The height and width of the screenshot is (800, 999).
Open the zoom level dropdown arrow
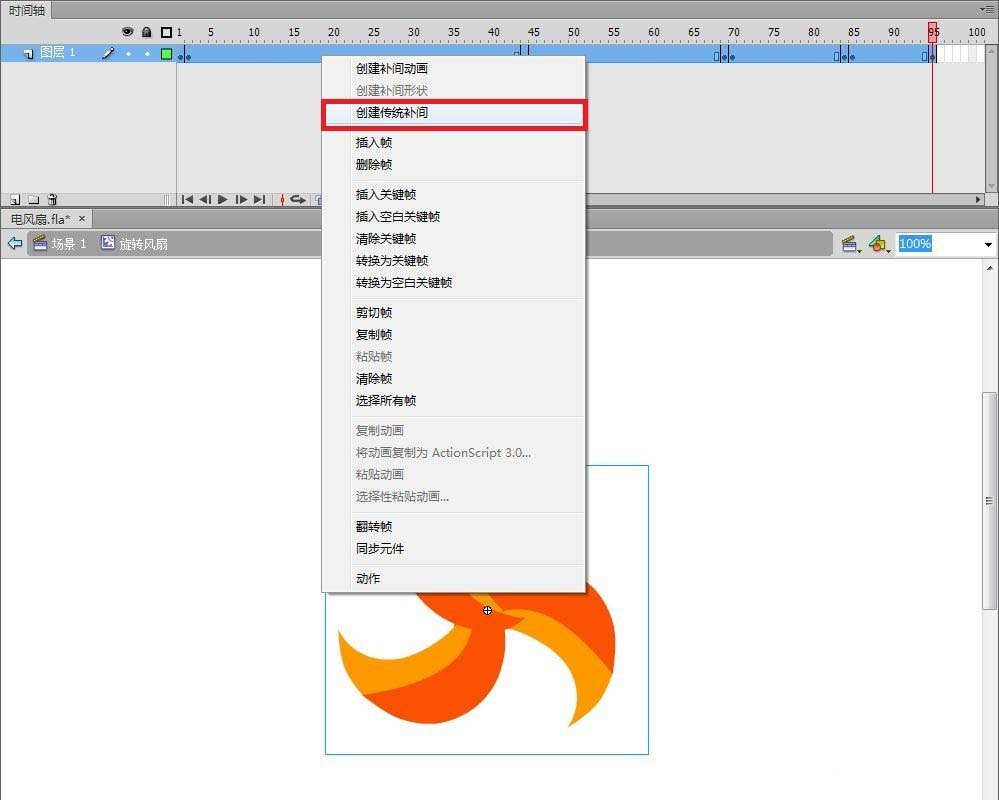pyautogui.click(x=988, y=244)
